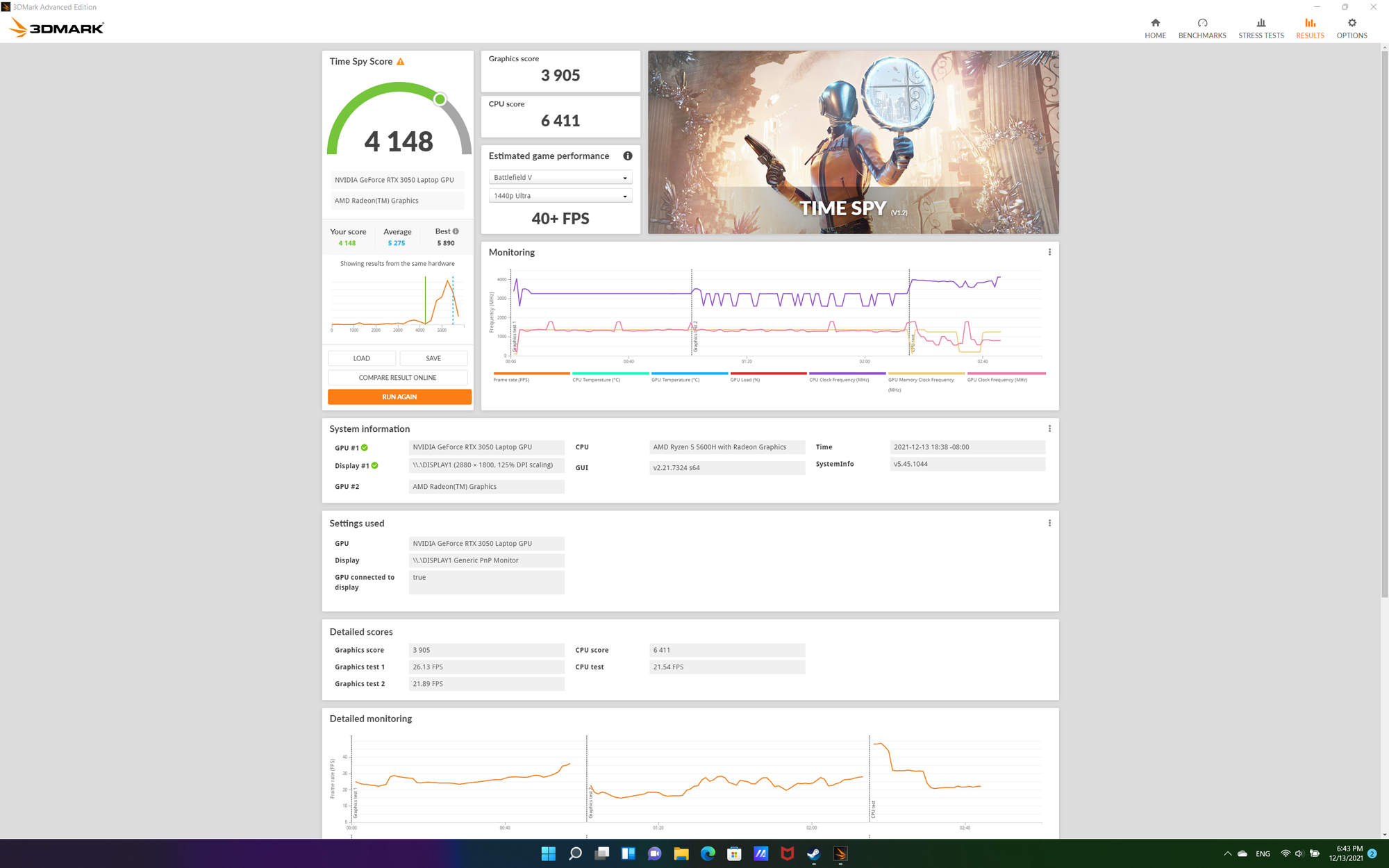Open the Benchmarks tab
The height and width of the screenshot is (868, 1389).
(1201, 28)
